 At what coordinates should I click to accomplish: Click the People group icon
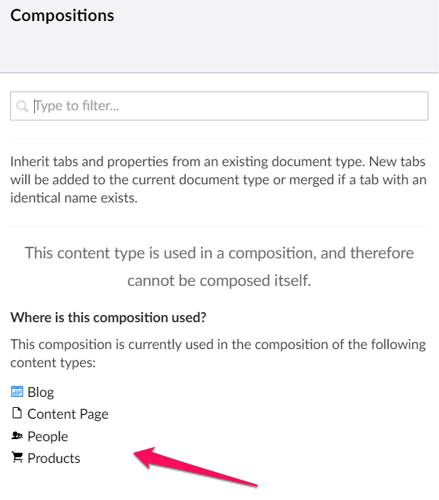[17, 435]
